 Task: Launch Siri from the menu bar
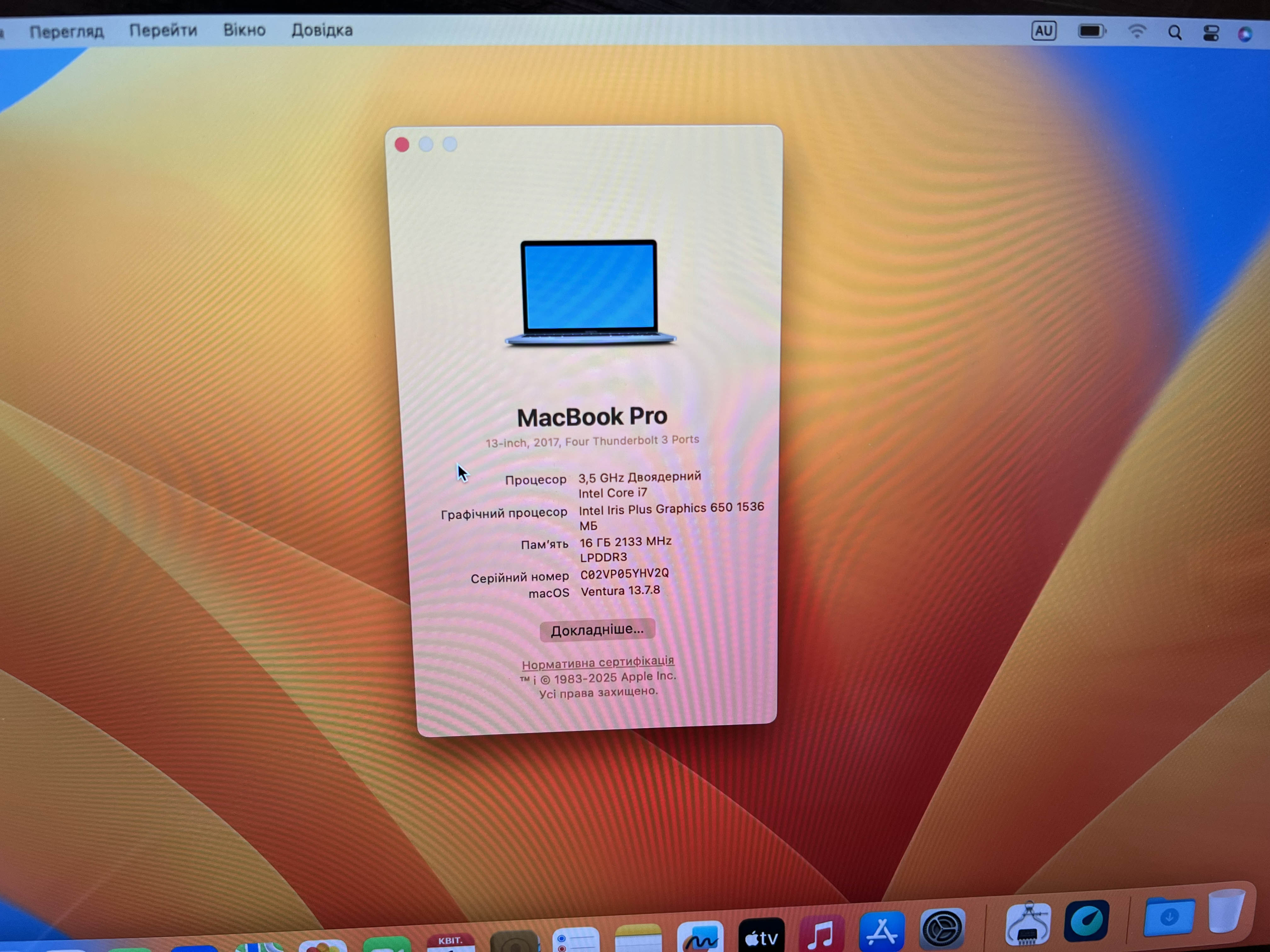point(1244,34)
